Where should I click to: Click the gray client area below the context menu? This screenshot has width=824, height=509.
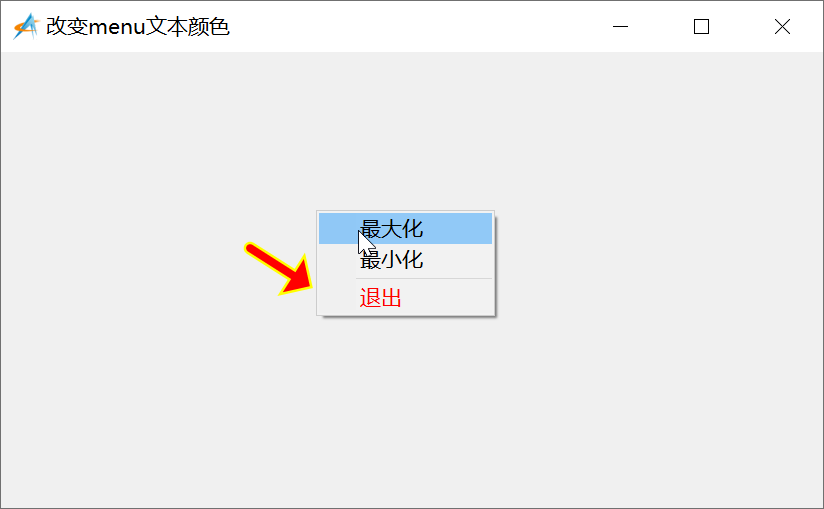(405, 410)
